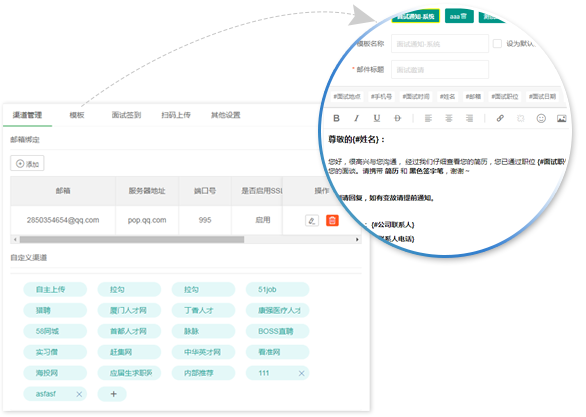
Task: Apply underline formatting in the editor toolbar
Action: [377, 118]
